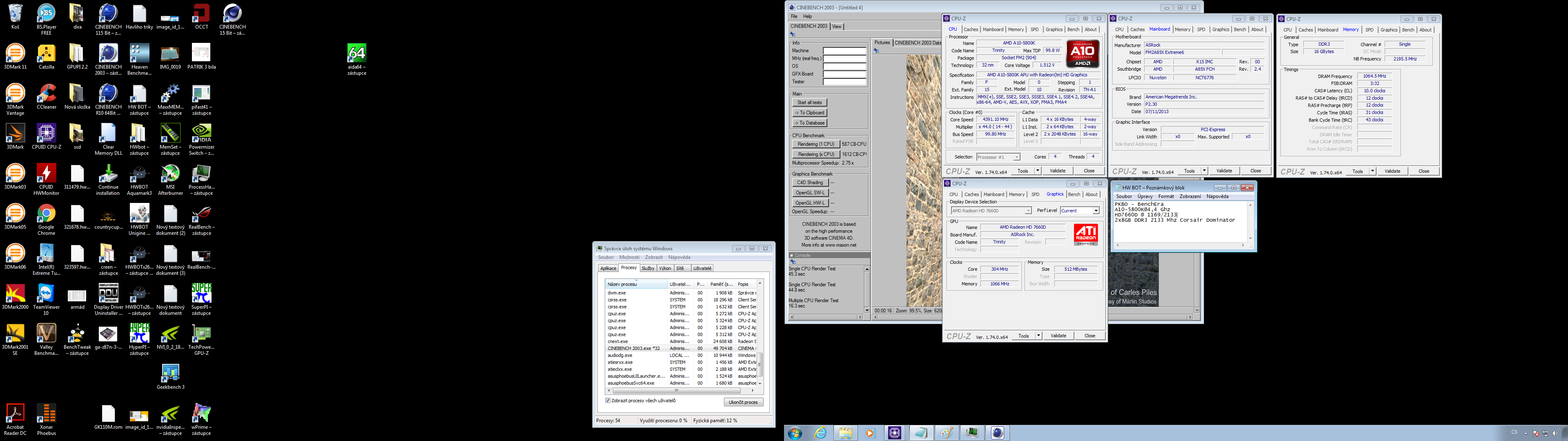
Task: Open the Geekbench 3 desktop icon
Action: (x=170, y=377)
